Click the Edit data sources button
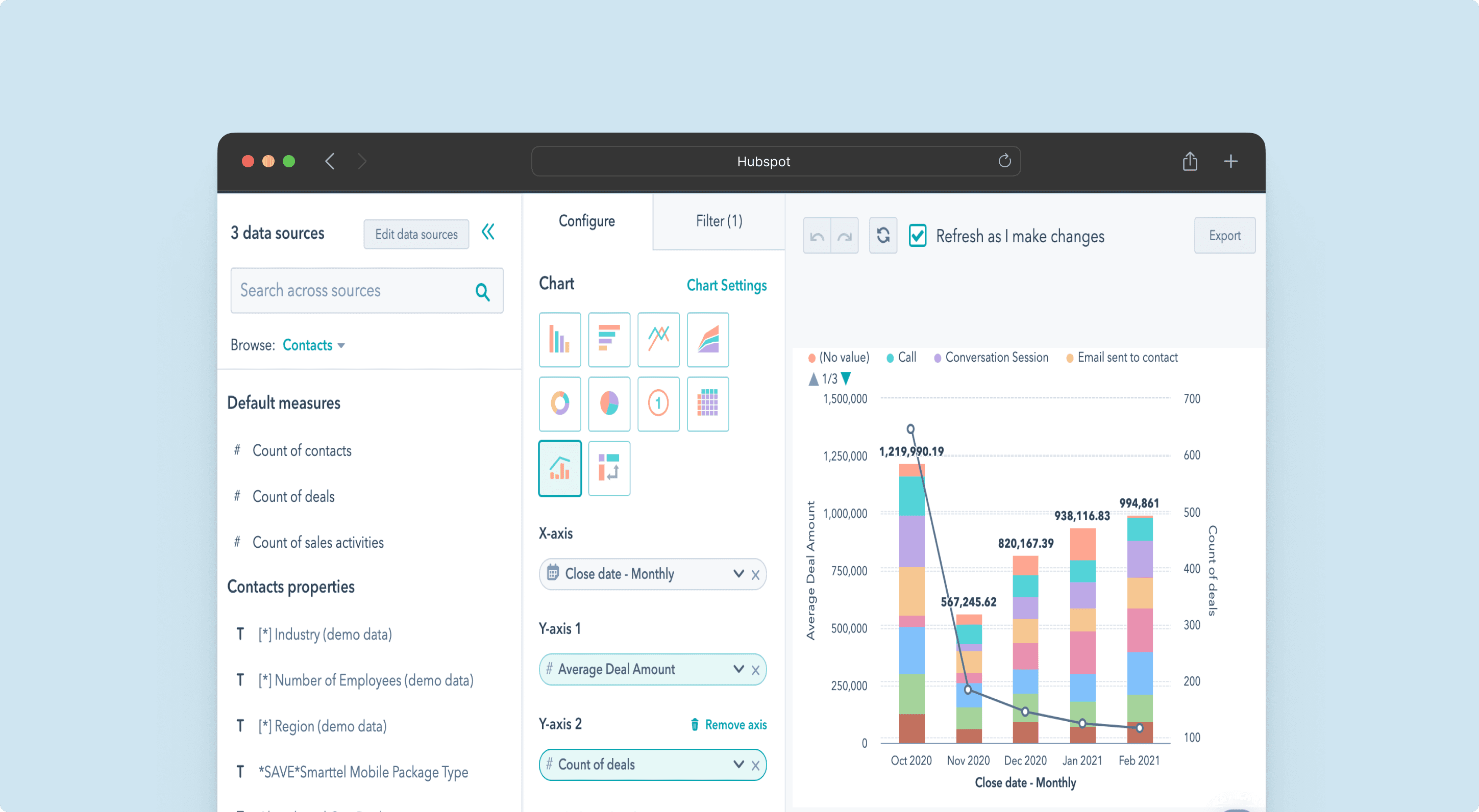Screen dimensions: 1479x812 pos(416,234)
